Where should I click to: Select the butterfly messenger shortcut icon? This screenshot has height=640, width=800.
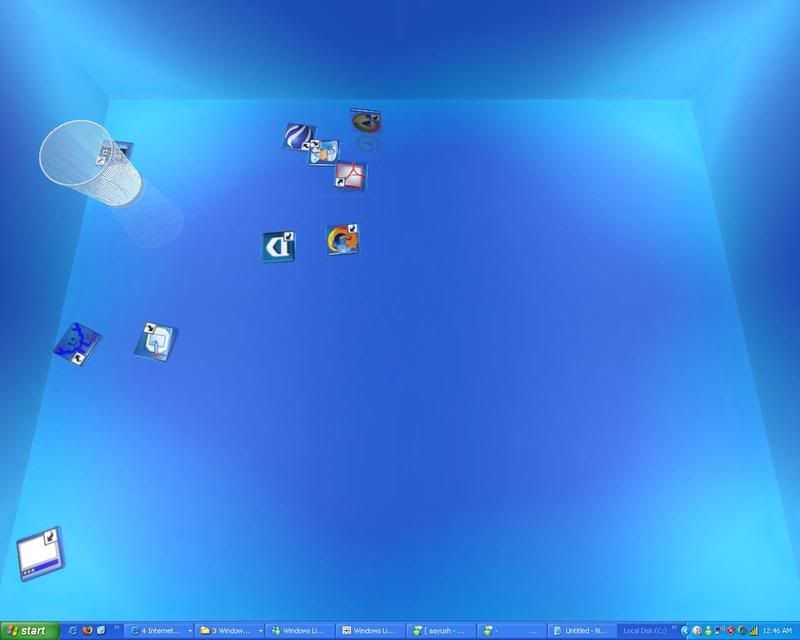pyautogui.click(x=323, y=152)
